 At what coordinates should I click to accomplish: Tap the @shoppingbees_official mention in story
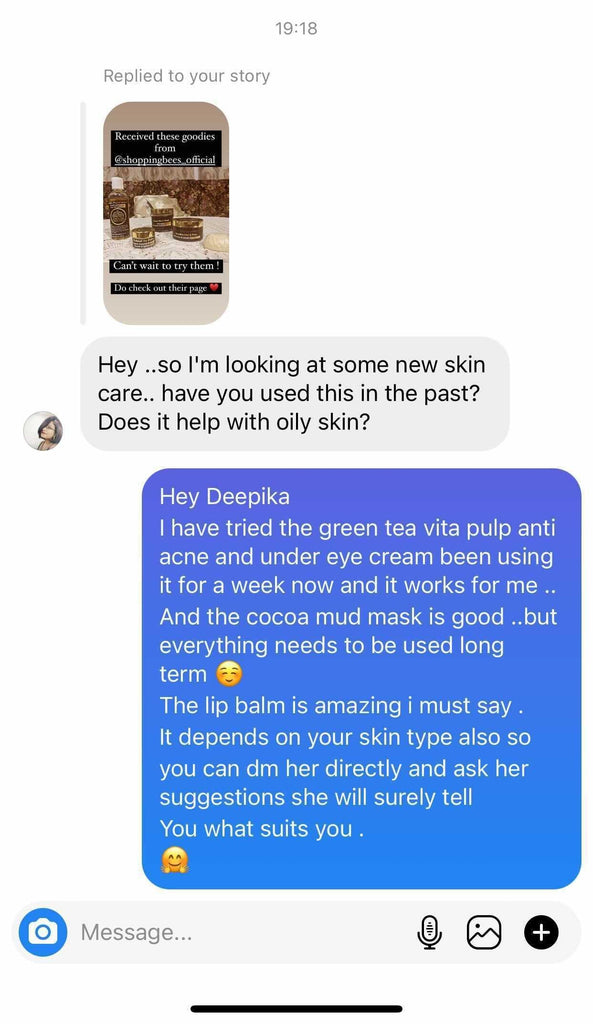165,160
